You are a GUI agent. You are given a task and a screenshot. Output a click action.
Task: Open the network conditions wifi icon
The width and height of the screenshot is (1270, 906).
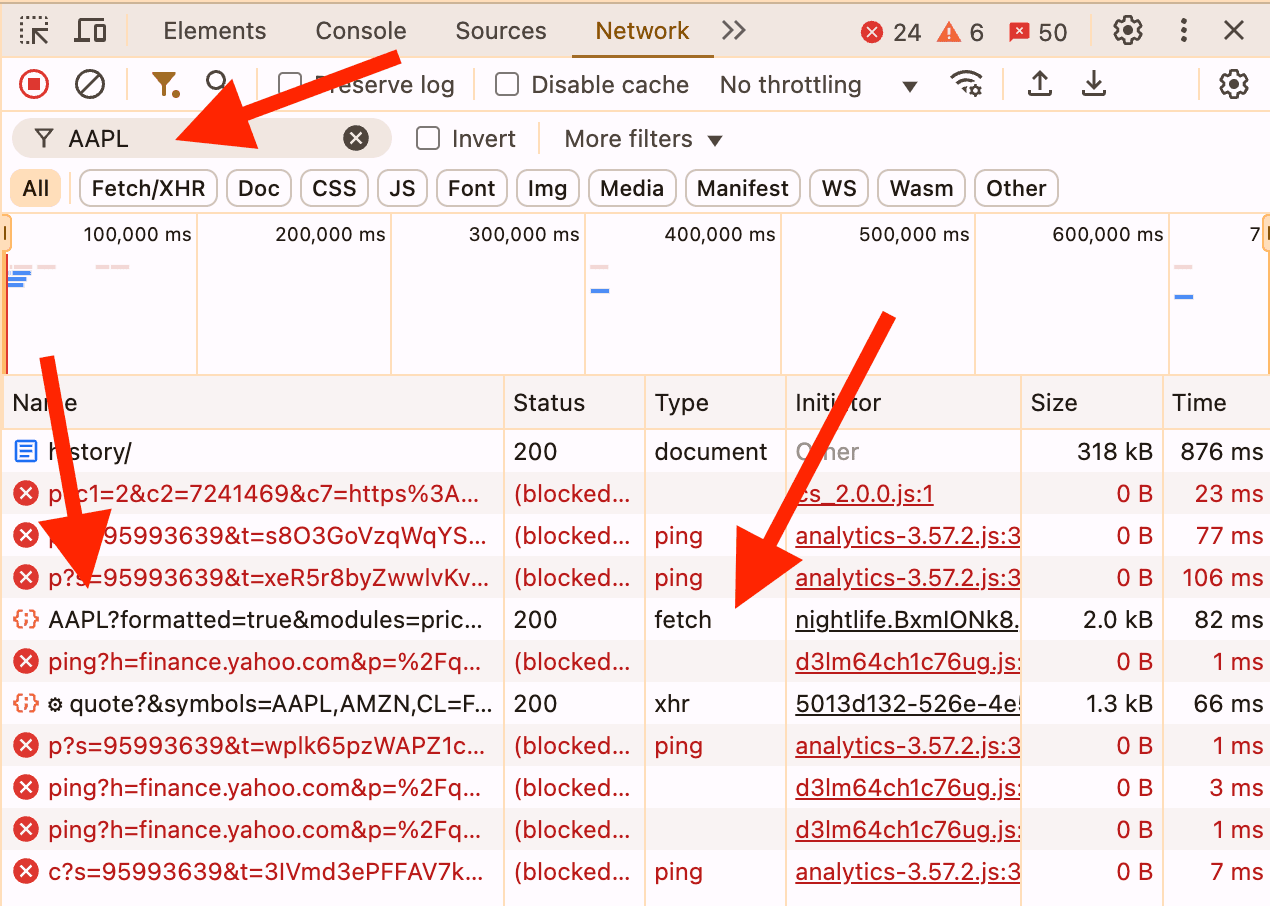click(966, 85)
